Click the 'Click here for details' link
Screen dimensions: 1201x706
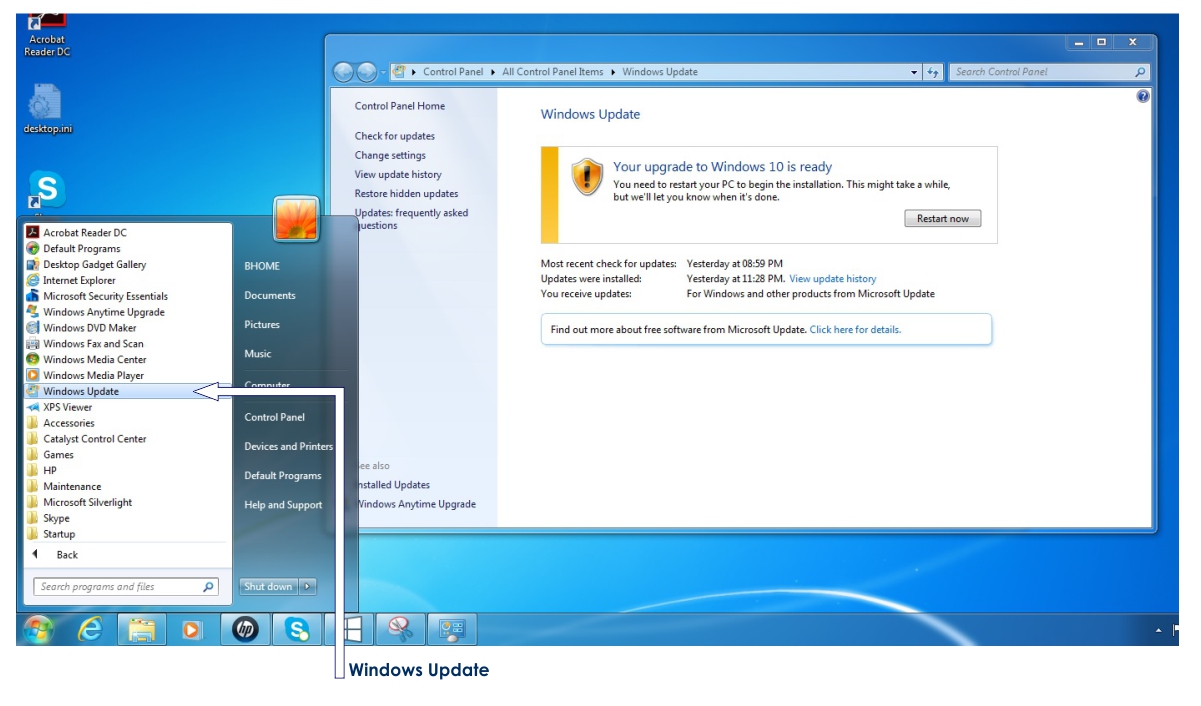[x=855, y=329]
